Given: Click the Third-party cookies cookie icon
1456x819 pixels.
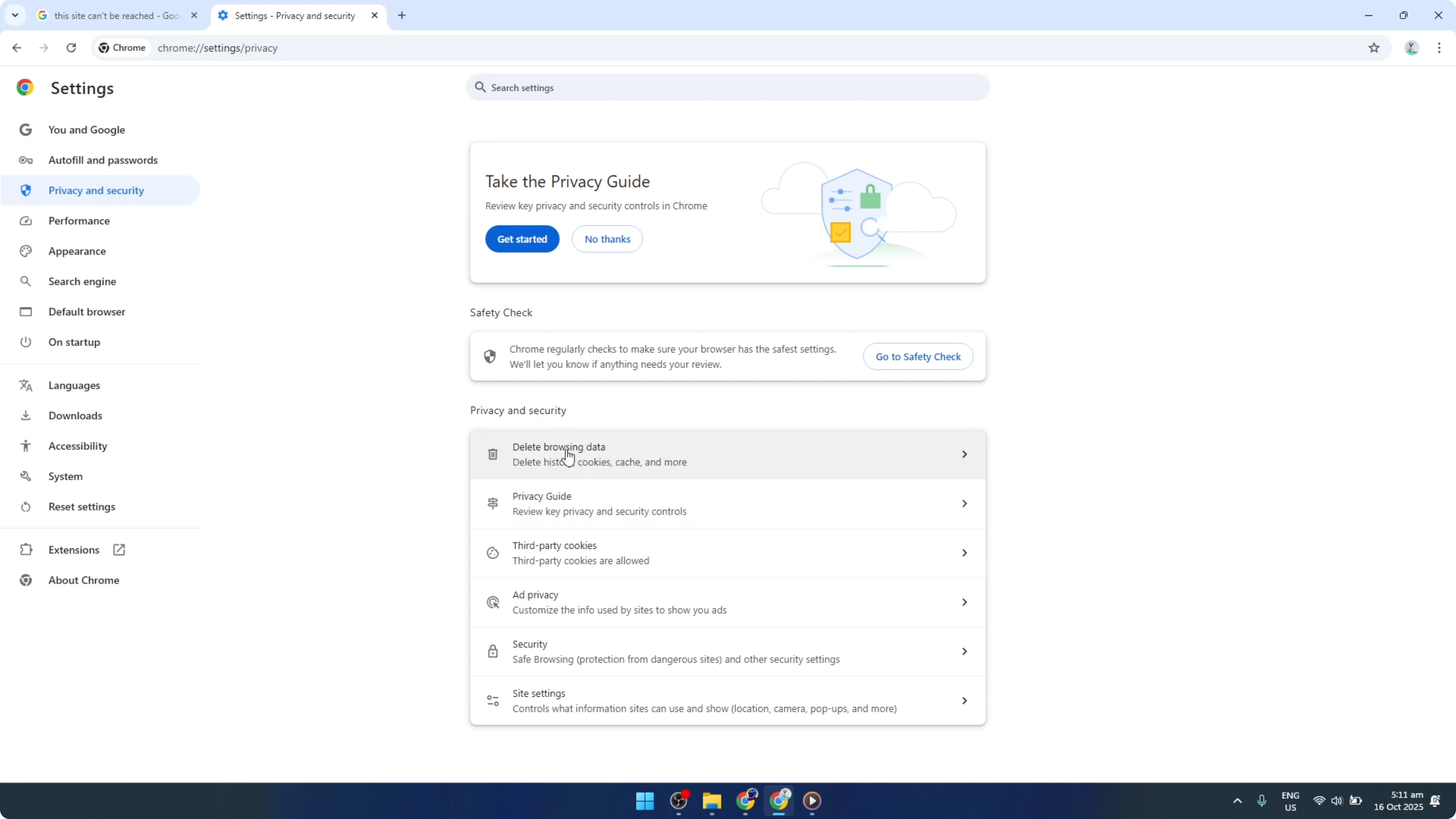Looking at the screenshot, I should pyautogui.click(x=493, y=553).
